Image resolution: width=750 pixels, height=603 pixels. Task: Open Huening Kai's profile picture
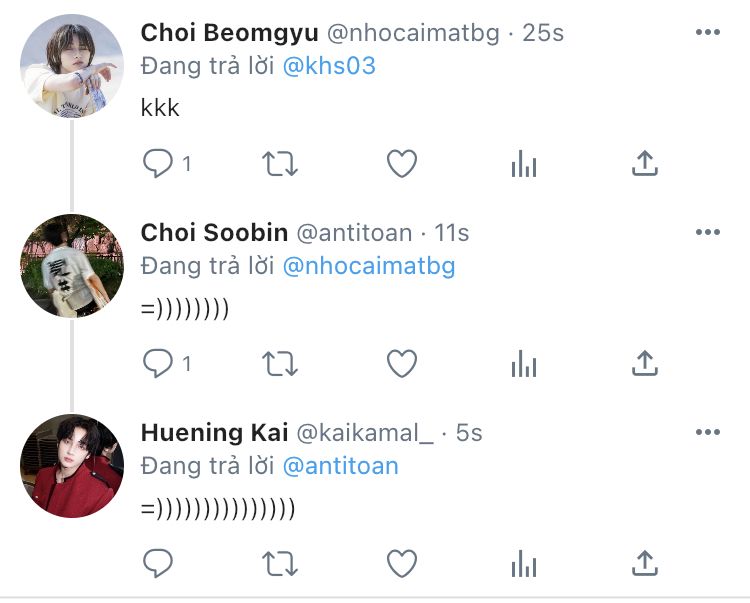click(x=72, y=466)
